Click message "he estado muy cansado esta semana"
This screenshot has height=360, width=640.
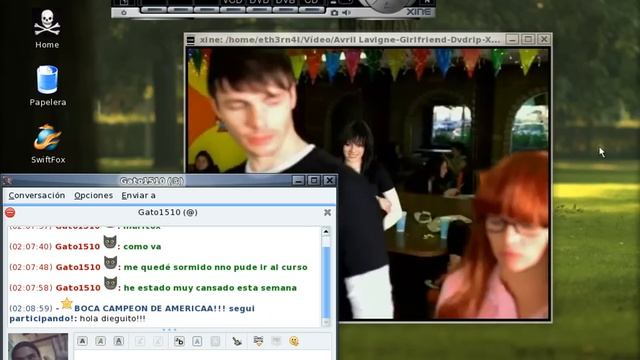pyautogui.click(x=210, y=288)
